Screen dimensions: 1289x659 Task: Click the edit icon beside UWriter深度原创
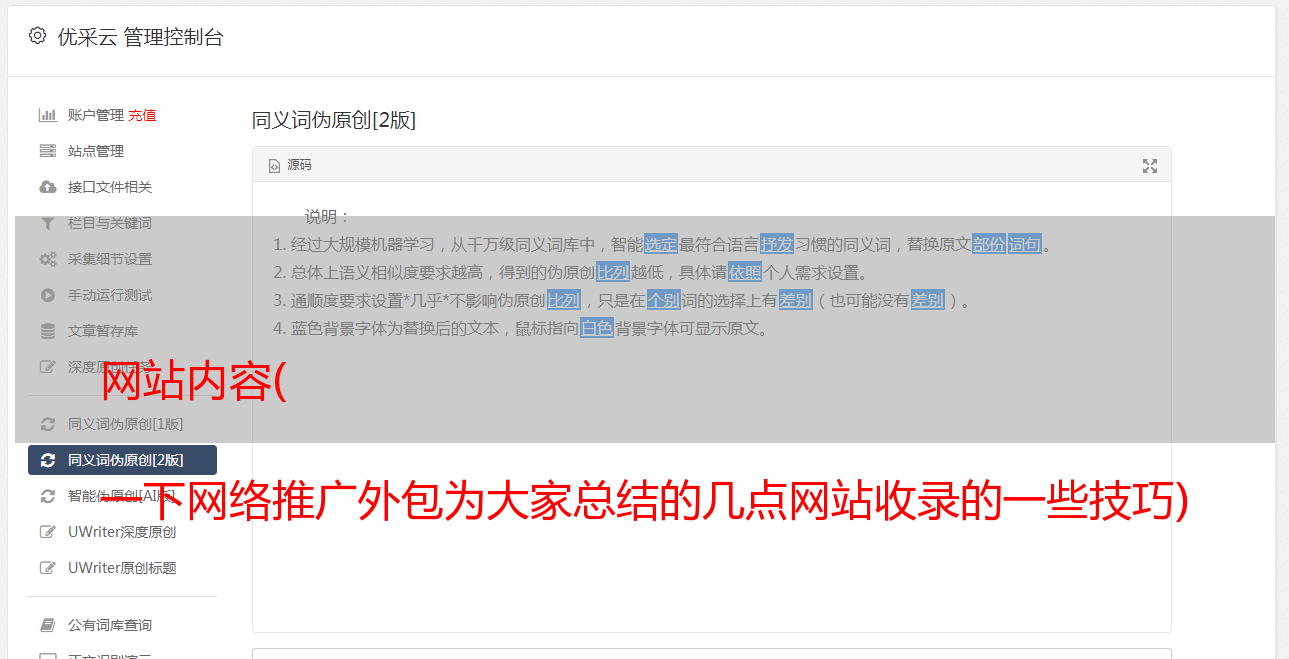[47, 532]
